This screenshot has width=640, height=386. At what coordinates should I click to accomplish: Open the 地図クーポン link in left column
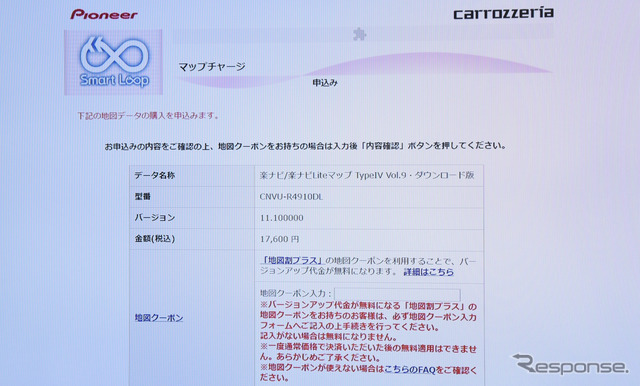pyautogui.click(x=159, y=317)
